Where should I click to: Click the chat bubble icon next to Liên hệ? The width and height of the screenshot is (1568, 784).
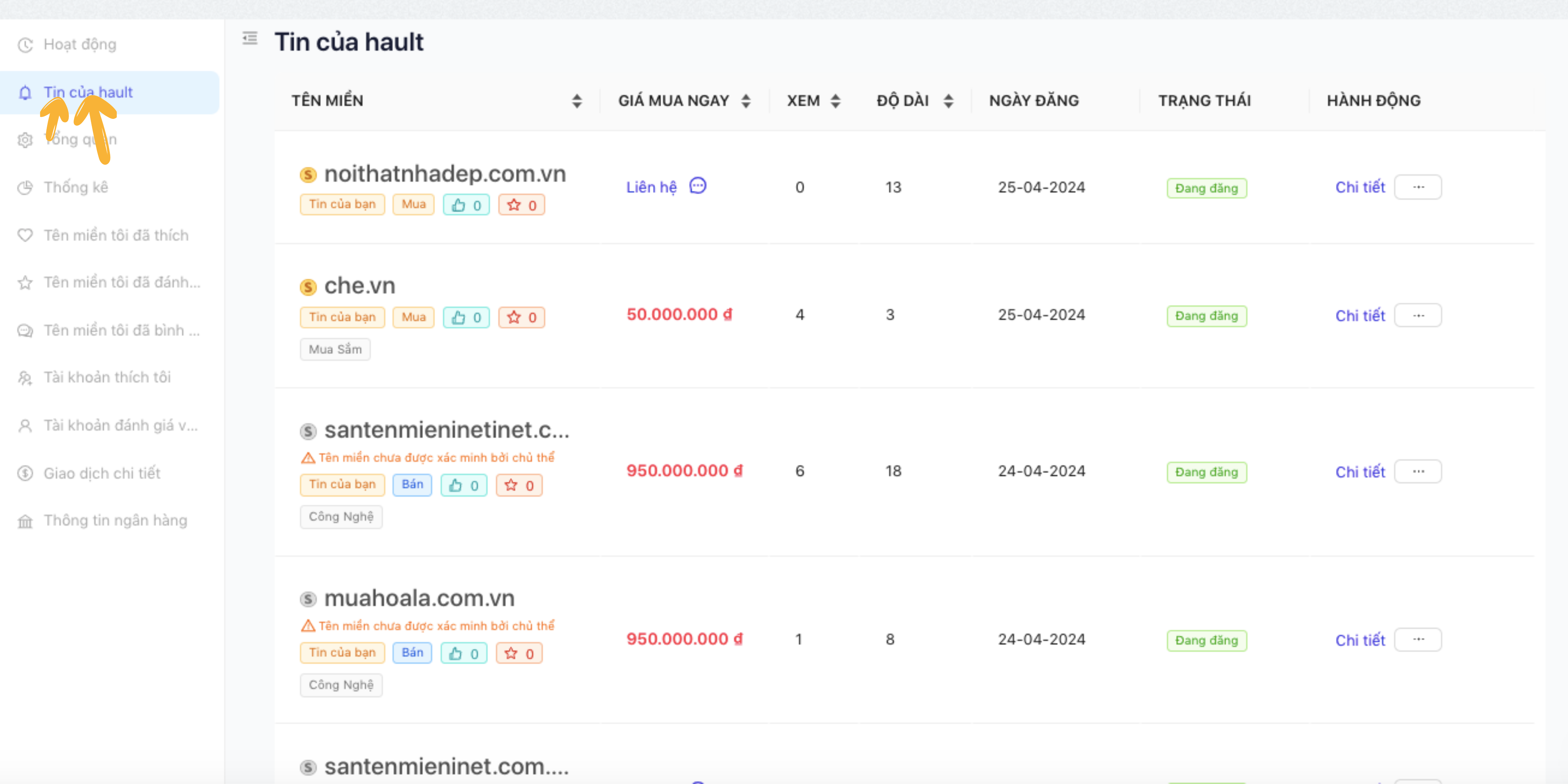click(x=698, y=186)
